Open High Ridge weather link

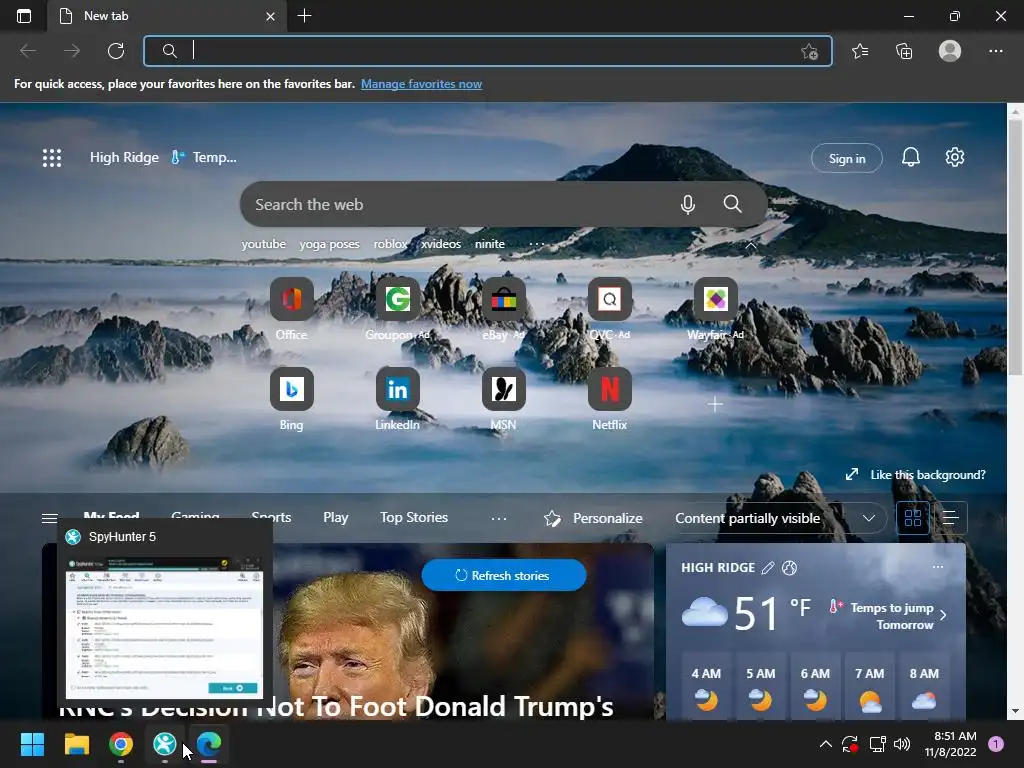[124, 157]
